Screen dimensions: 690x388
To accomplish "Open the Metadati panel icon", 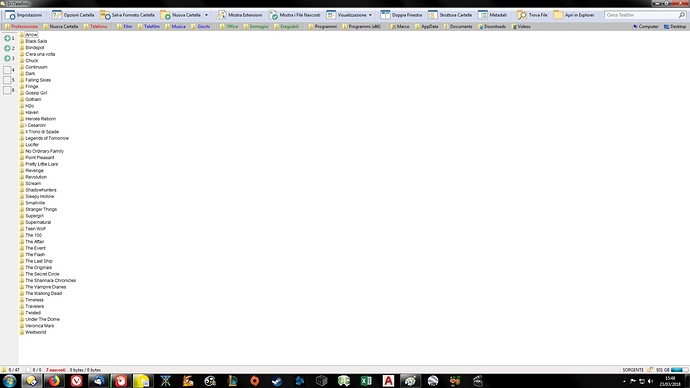I will click(483, 15).
